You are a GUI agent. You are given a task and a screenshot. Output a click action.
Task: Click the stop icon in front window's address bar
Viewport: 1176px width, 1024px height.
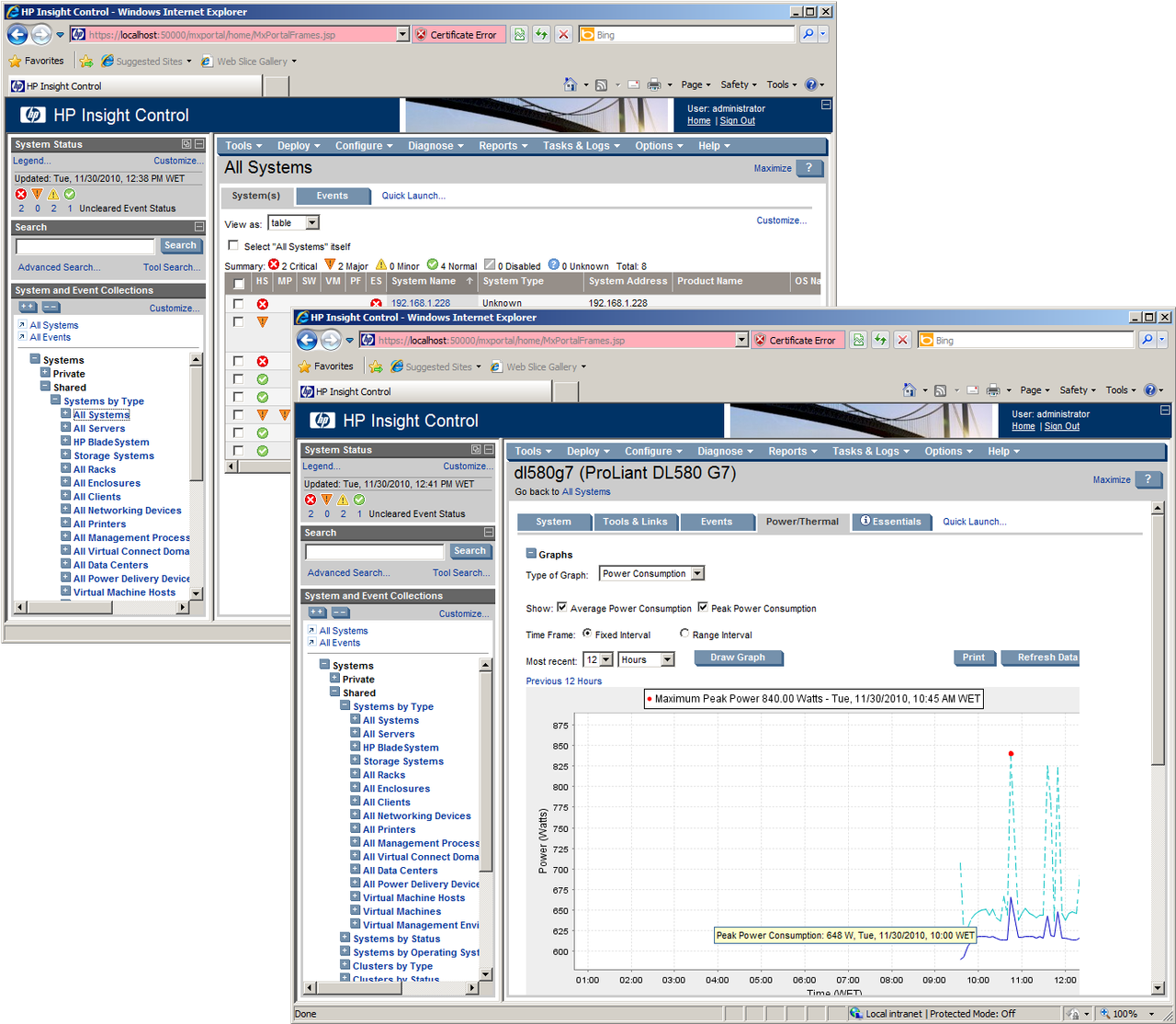point(902,340)
